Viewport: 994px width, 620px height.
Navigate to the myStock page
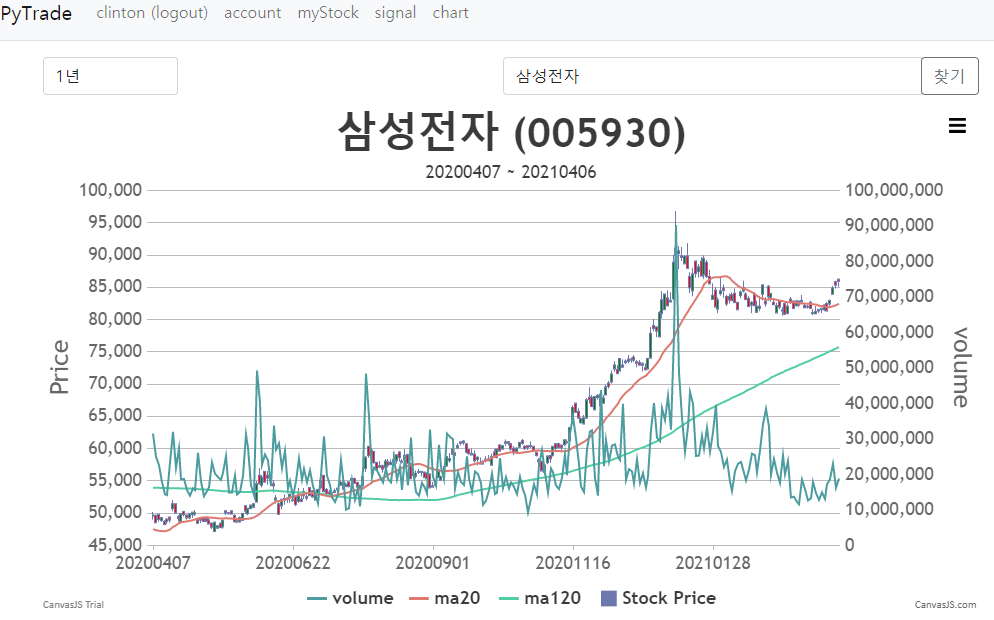click(328, 13)
